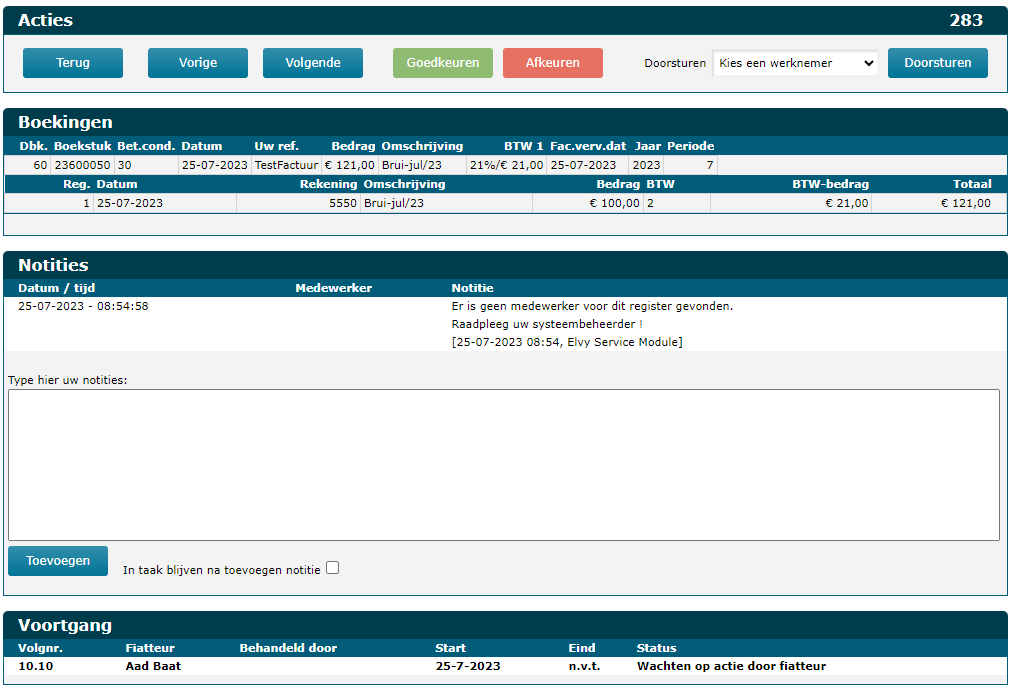Screen dimensions: 1015x689
Task: Go to previous item with Vorige
Action: coord(198,63)
